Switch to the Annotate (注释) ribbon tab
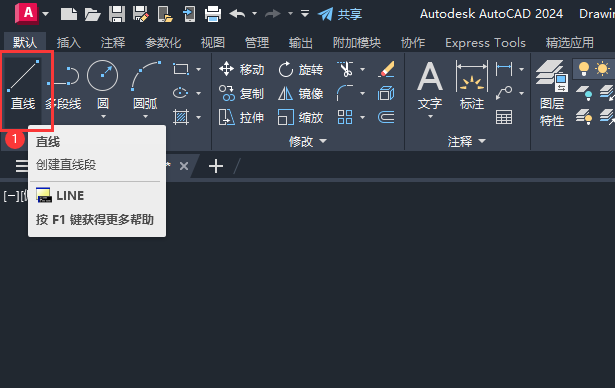Image resolution: width=615 pixels, height=388 pixels. (x=113, y=42)
